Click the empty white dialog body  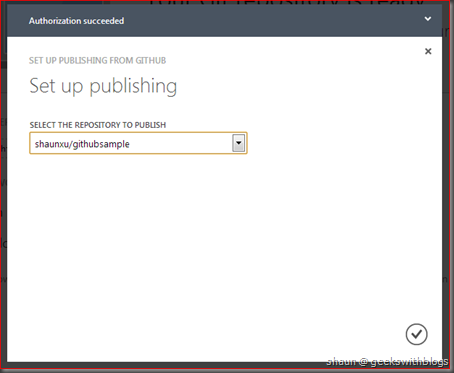tap(224, 240)
